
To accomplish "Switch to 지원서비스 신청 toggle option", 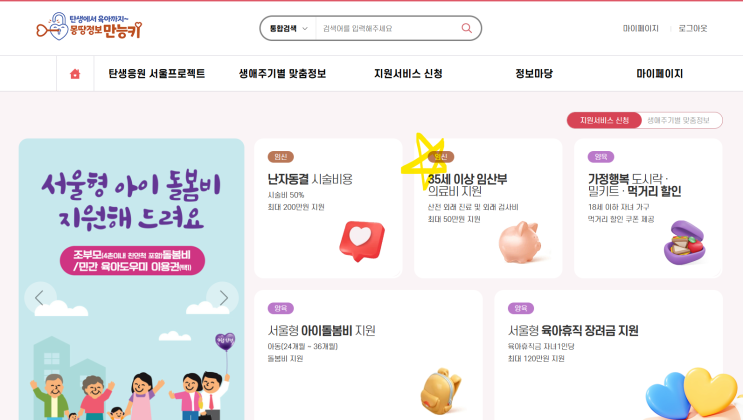I will tap(604, 120).
